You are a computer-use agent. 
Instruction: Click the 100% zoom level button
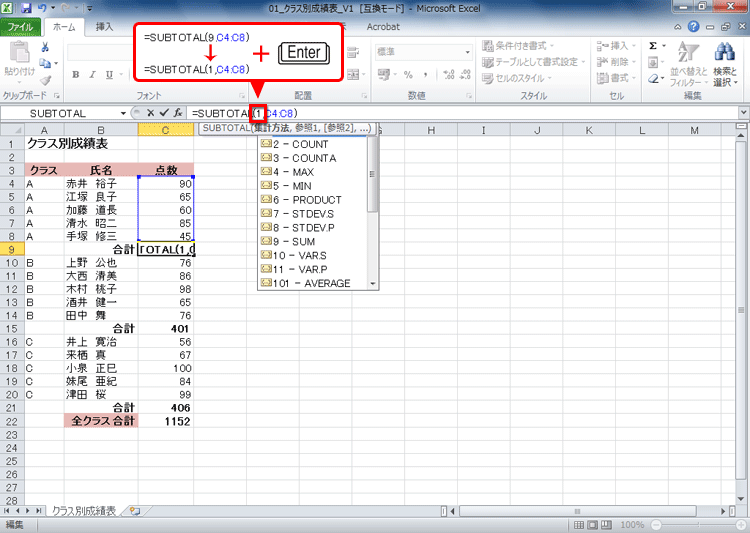[632, 525]
